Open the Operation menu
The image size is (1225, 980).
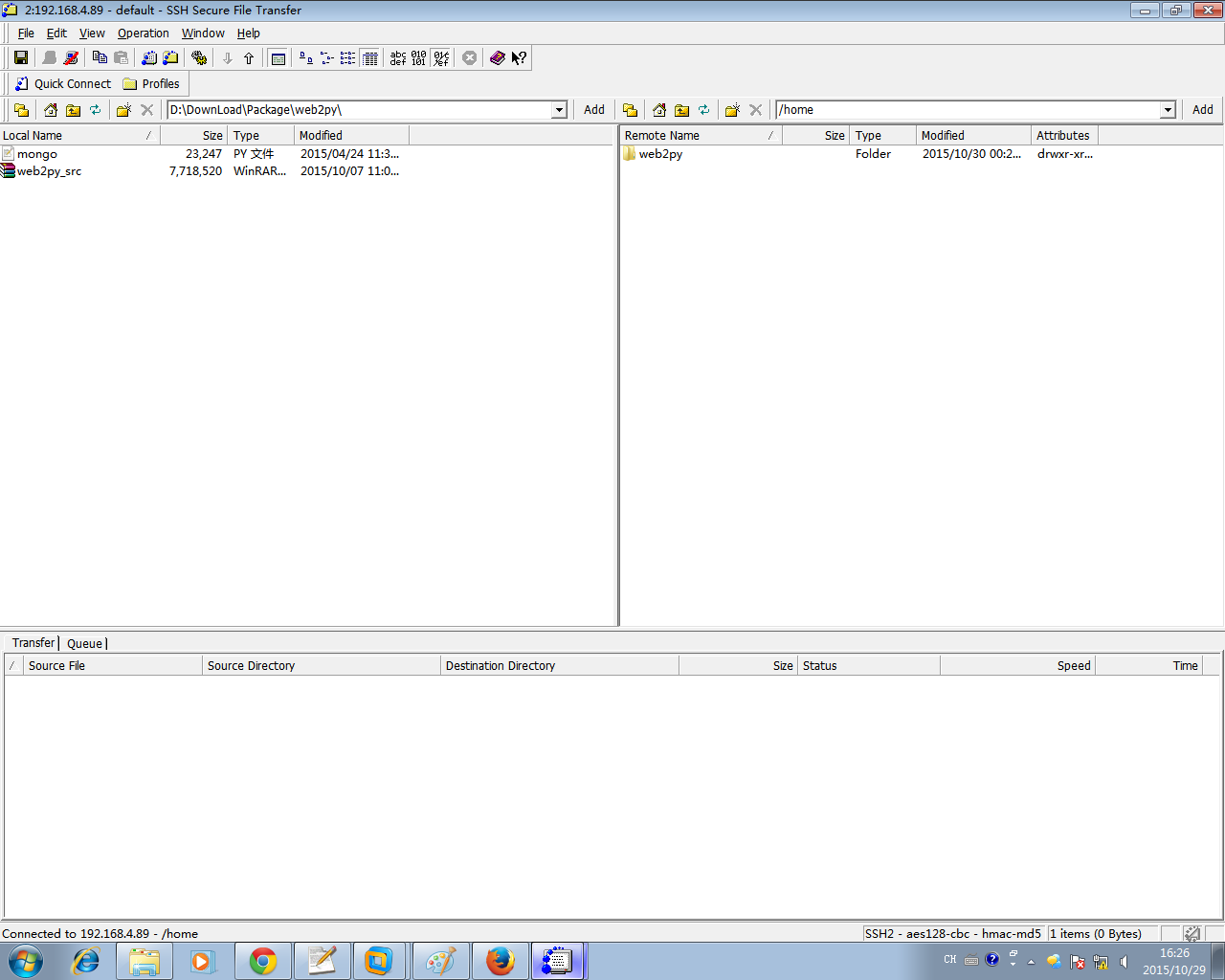[x=144, y=33]
